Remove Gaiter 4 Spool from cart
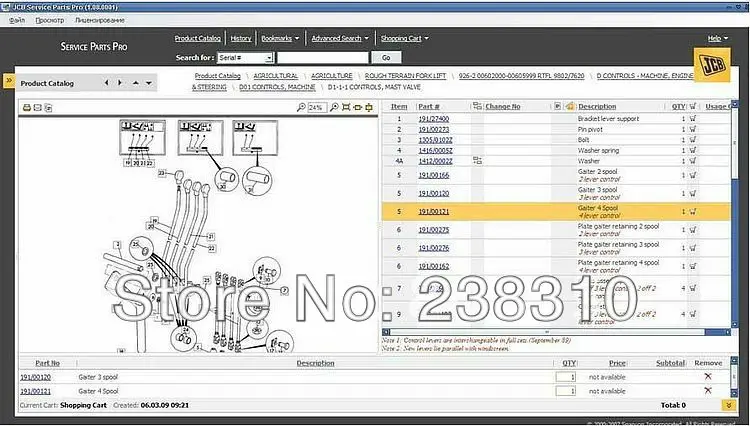 point(708,391)
